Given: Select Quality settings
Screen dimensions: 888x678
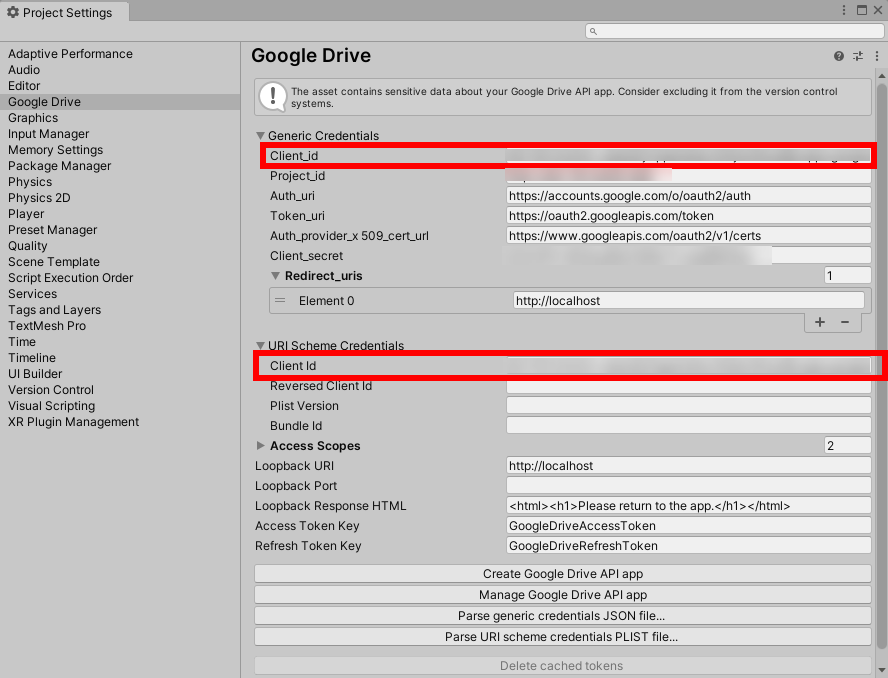Looking at the screenshot, I should point(28,246).
